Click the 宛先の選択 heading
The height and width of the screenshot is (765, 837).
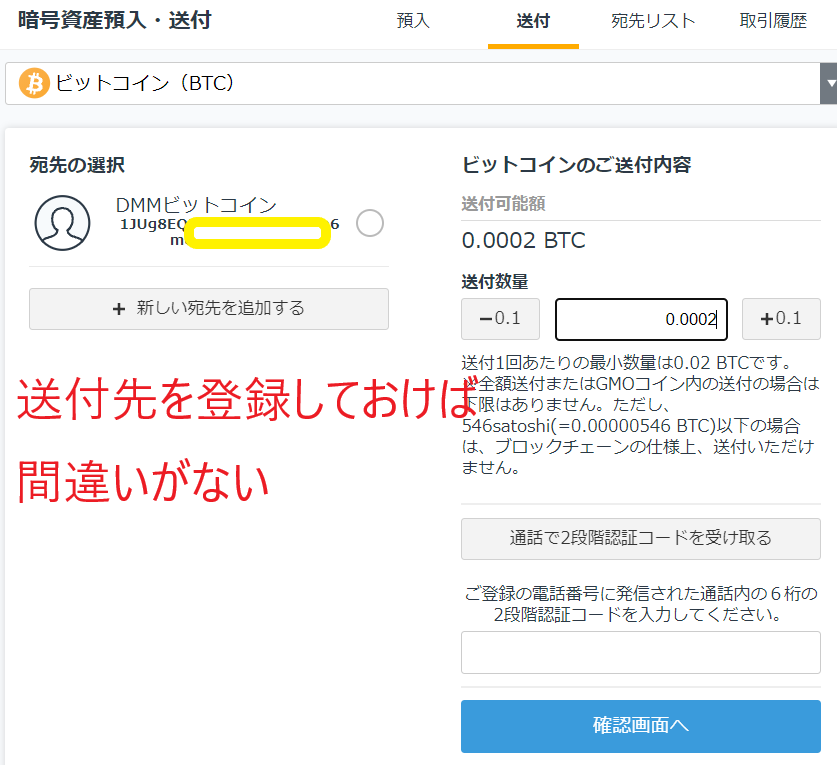click(x=77, y=165)
